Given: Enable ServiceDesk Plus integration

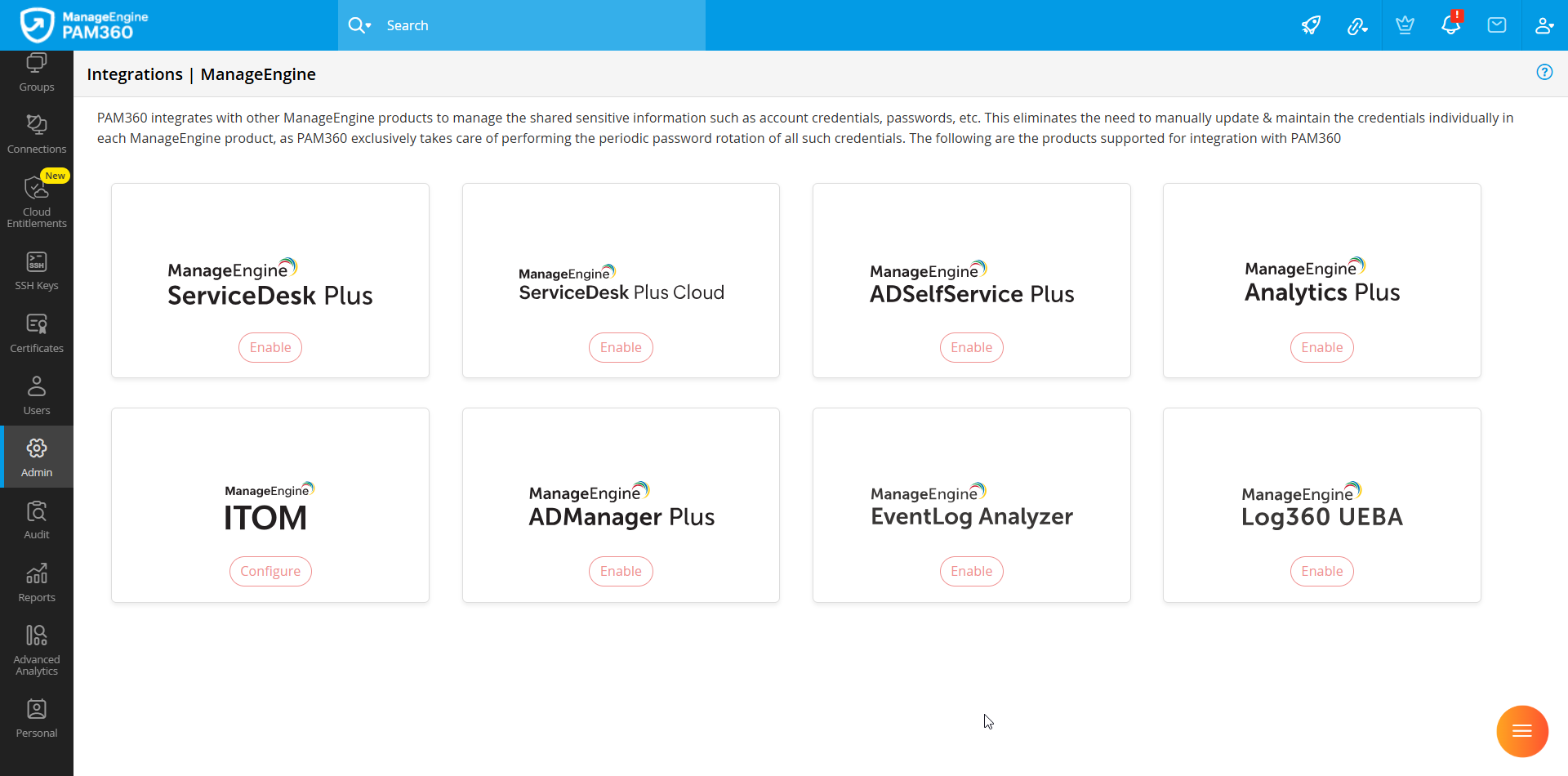Looking at the screenshot, I should coord(270,347).
